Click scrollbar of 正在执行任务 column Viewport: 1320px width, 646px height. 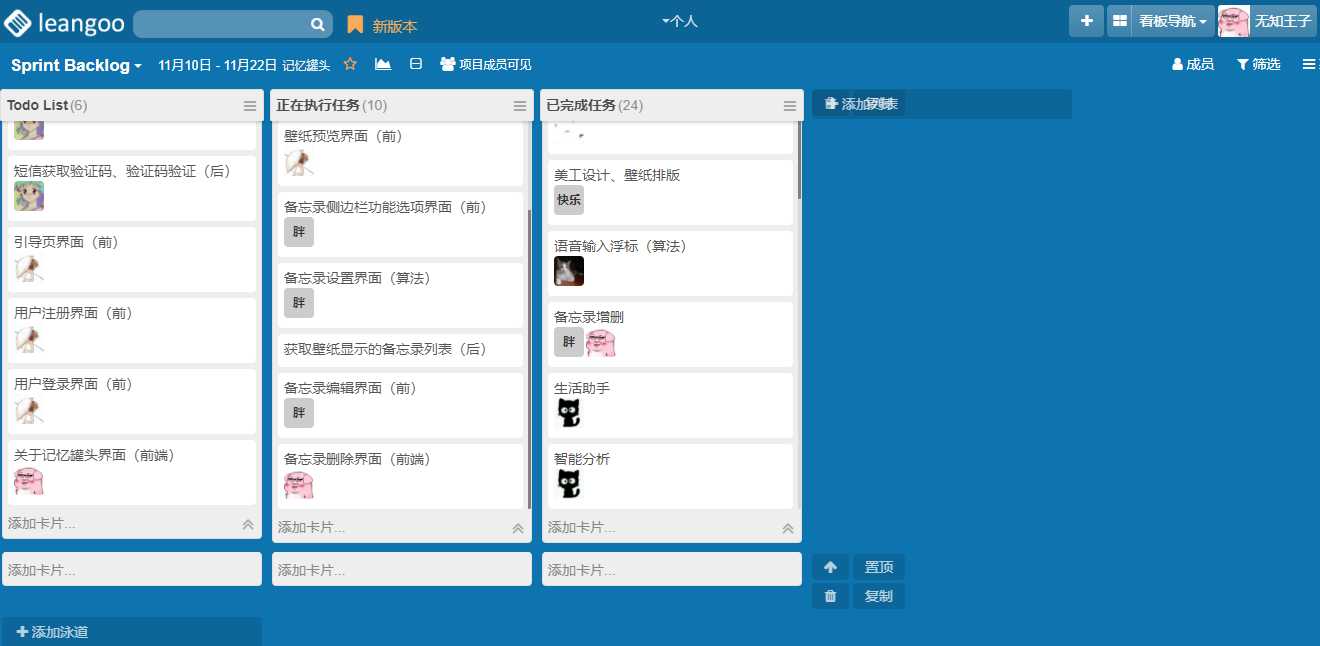click(x=529, y=358)
